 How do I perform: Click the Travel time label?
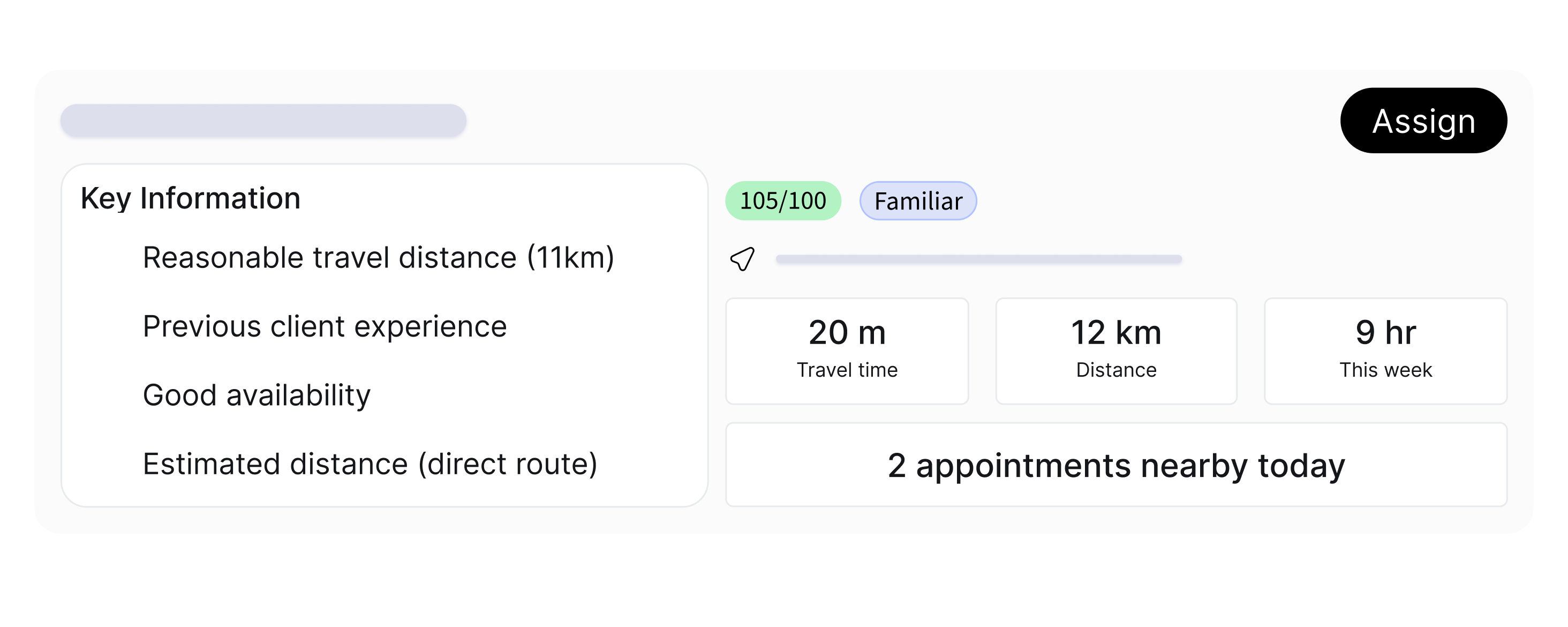[x=847, y=370]
